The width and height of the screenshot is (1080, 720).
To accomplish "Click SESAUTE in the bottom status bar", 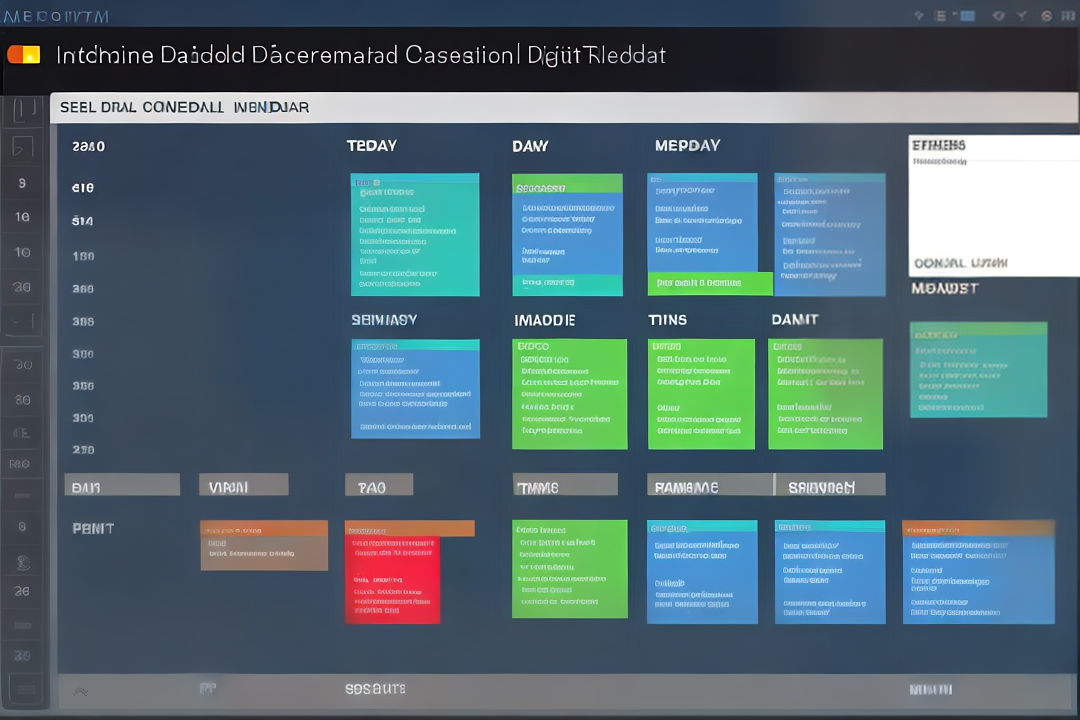I will point(375,689).
